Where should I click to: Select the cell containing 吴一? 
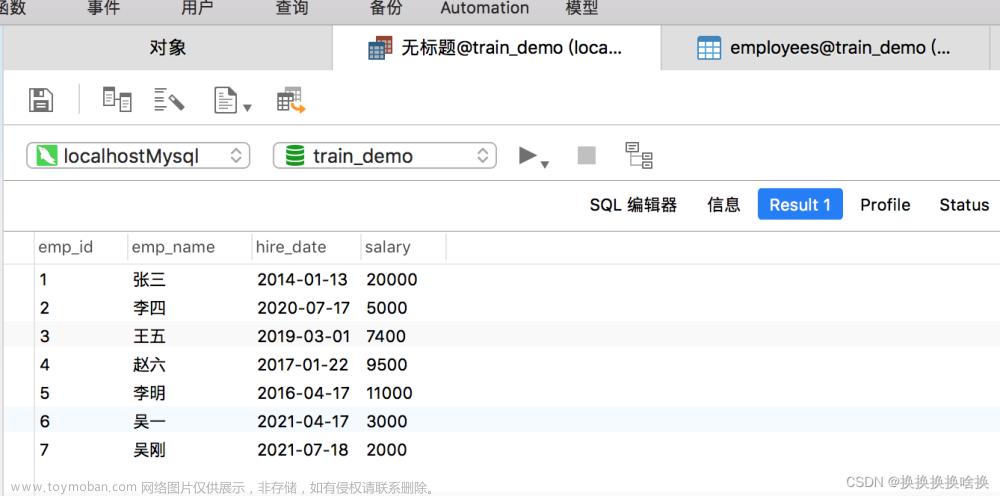[x=149, y=421]
